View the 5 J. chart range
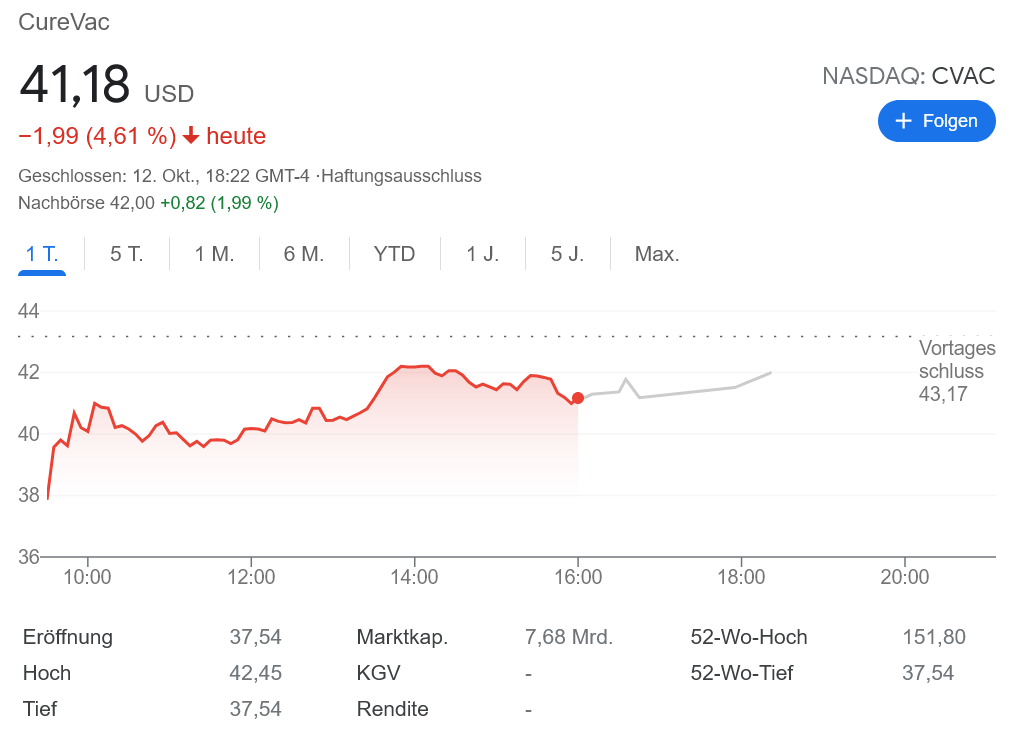The image size is (1014, 742). click(567, 254)
